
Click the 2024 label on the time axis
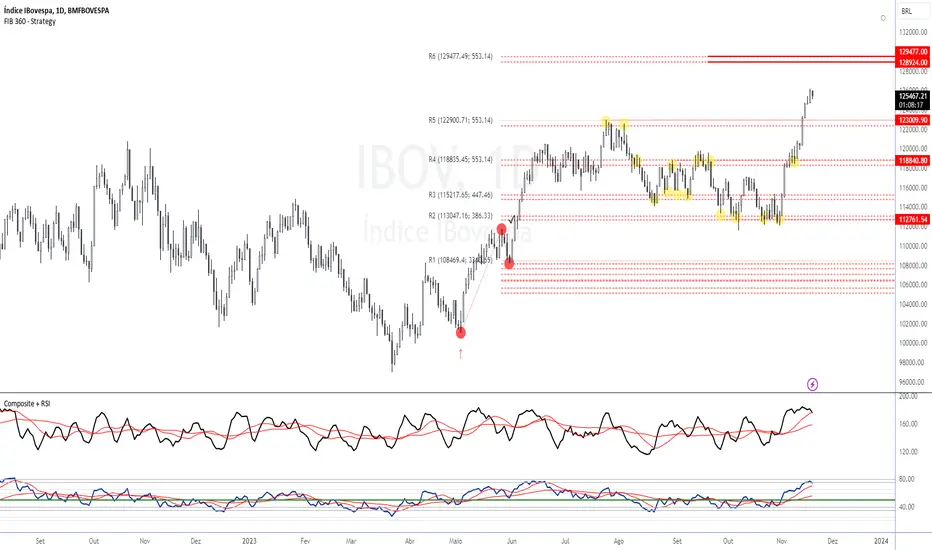(881, 541)
